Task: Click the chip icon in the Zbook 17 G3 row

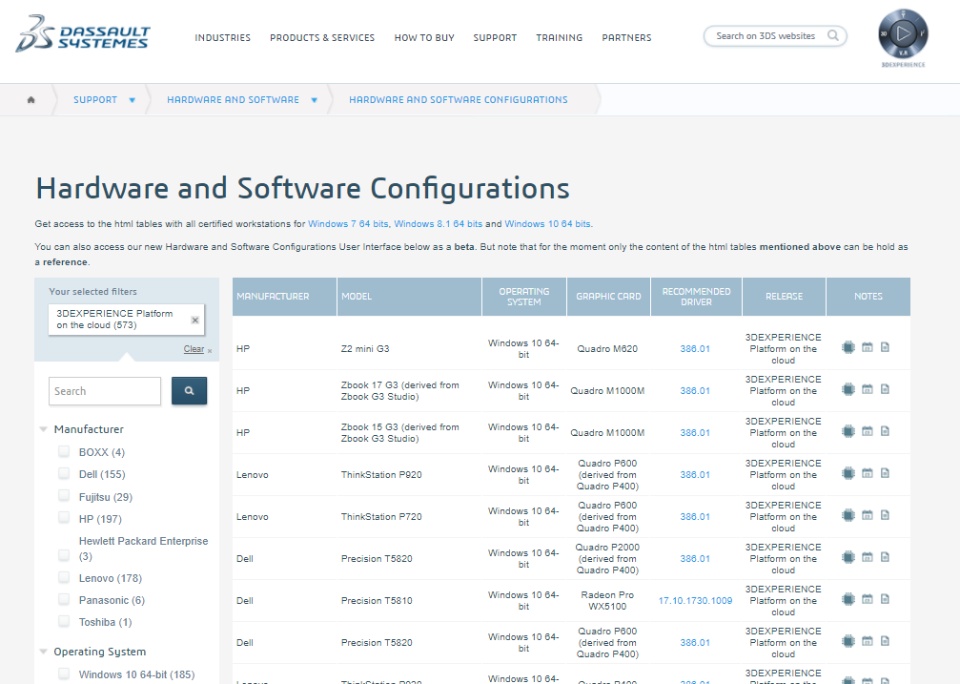Action: (x=848, y=389)
